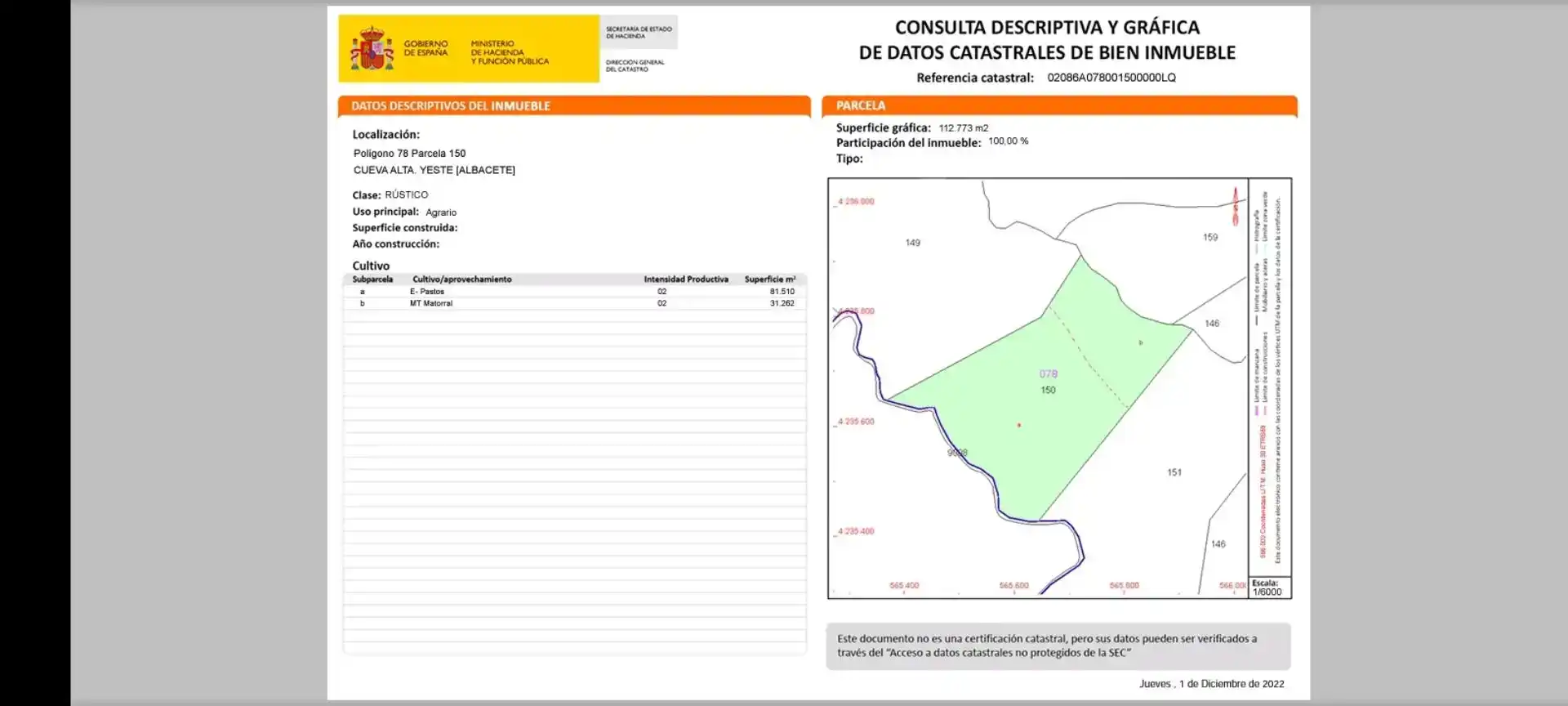Click the '4.235.400' coordinate label
1568x706 pixels.
click(x=856, y=531)
